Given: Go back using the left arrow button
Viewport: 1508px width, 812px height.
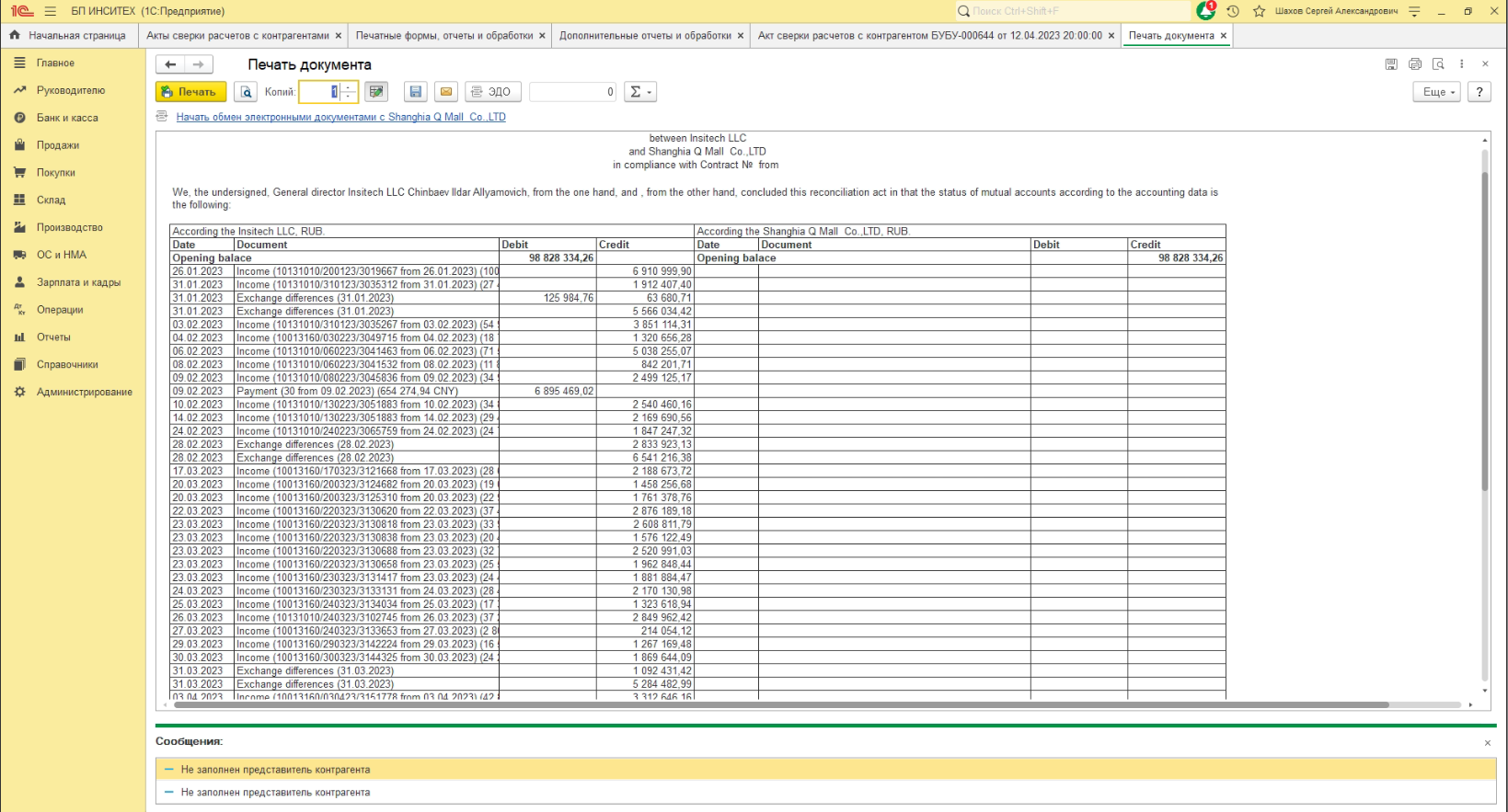Looking at the screenshot, I should click(x=171, y=64).
